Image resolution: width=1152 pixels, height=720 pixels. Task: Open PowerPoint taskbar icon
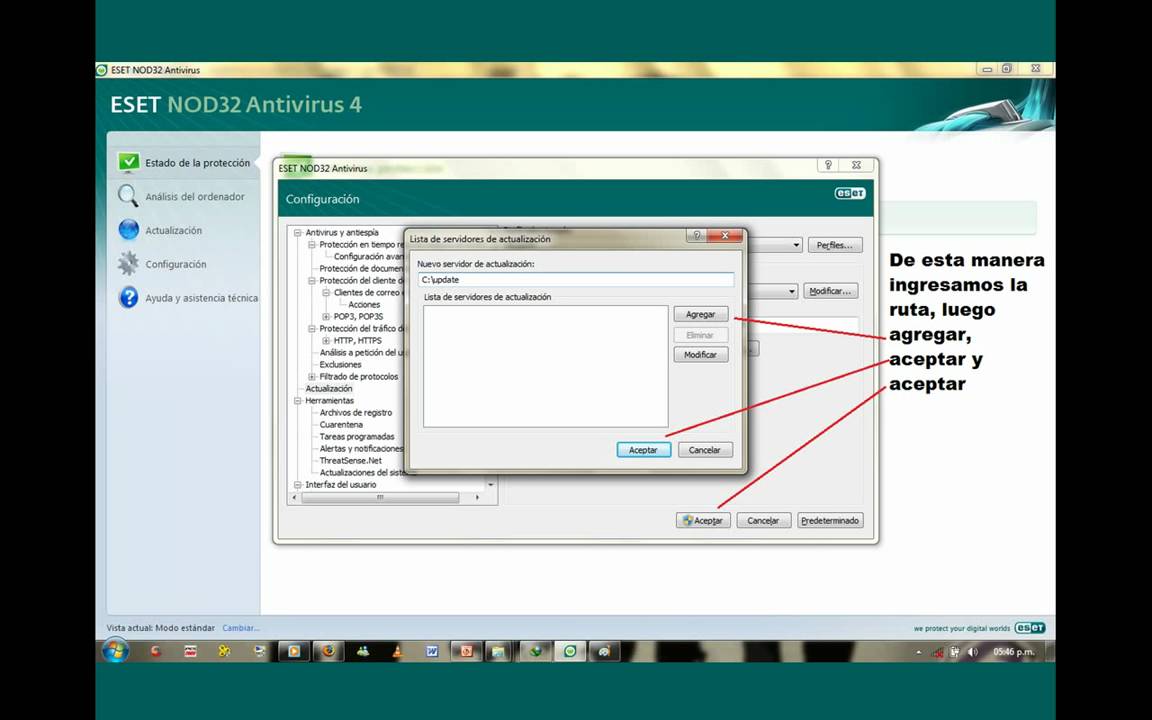(466, 651)
